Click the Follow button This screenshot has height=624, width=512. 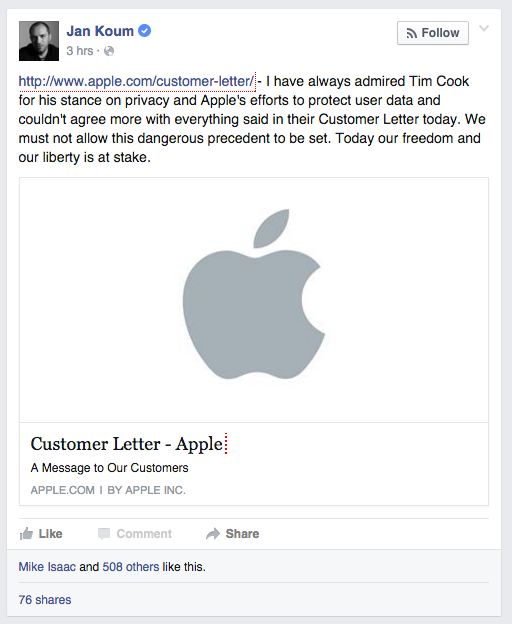[432, 33]
